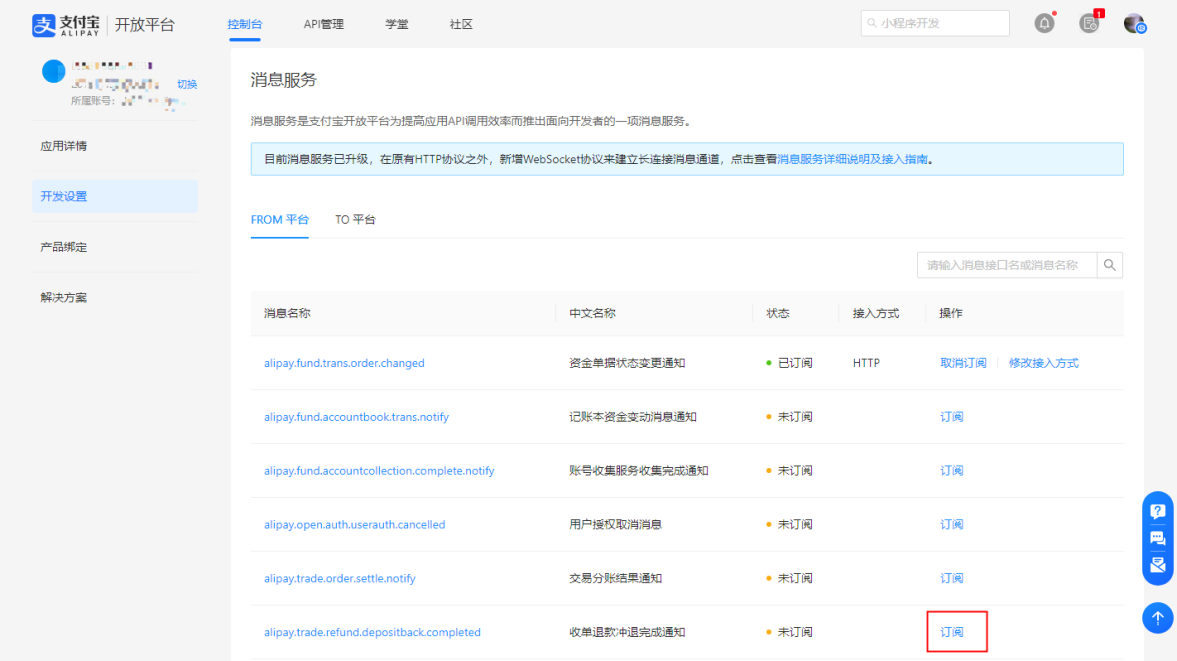This screenshot has width=1177, height=661.
Task: Click the 消息名称 column header
Action: 287,314
